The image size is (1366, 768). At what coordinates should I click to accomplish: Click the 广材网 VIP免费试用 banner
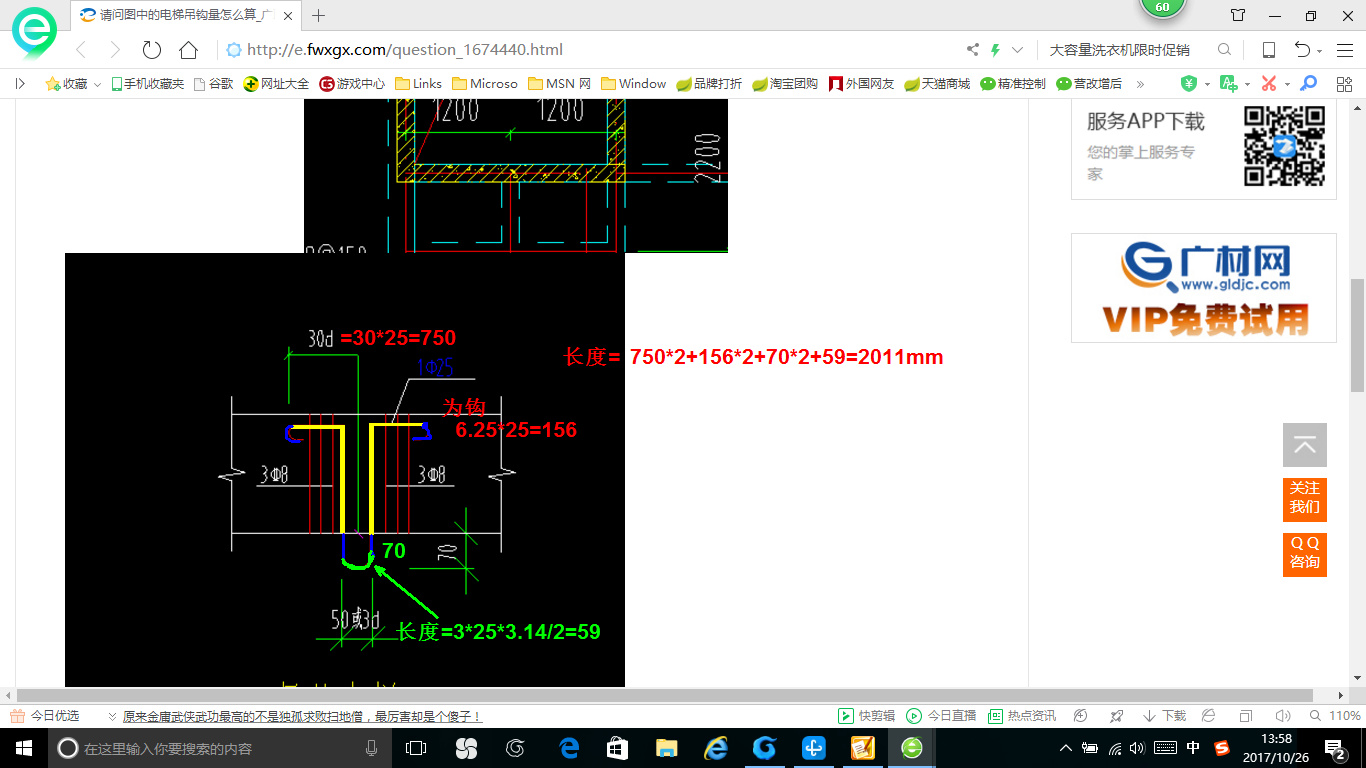point(1204,288)
